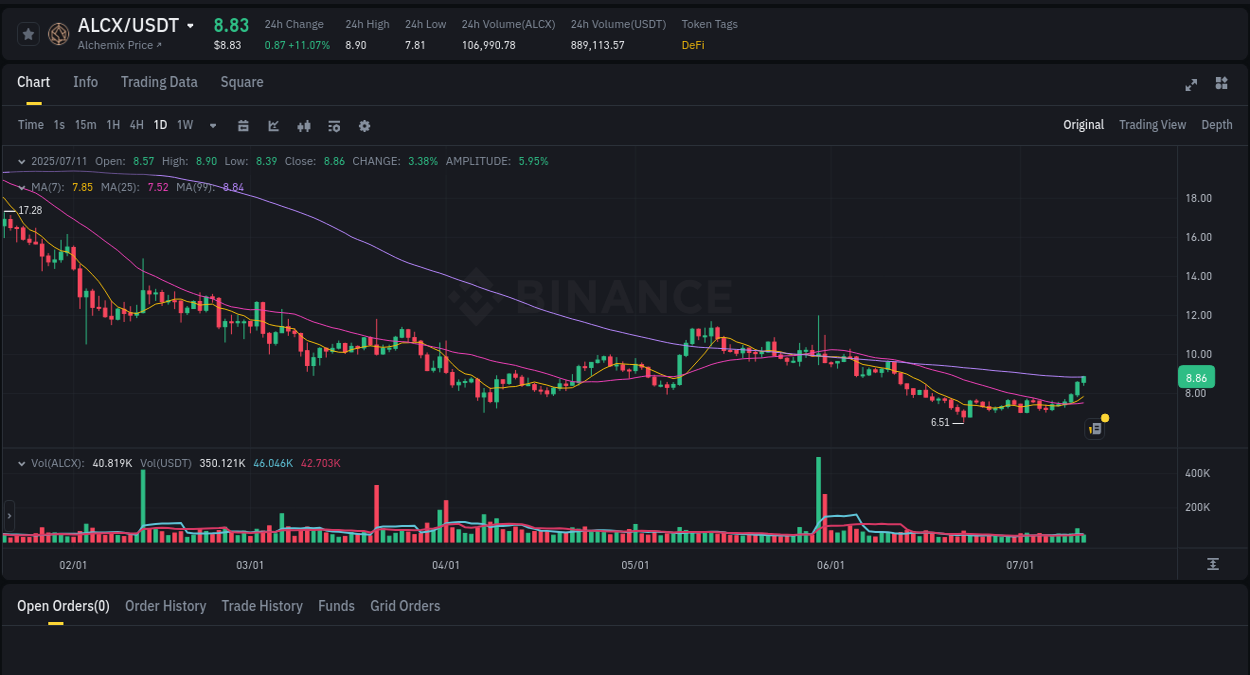The height and width of the screenshot is (675, 1250).
Task: Click the alert icon near the latest candle
Action: click(1094, 427)
